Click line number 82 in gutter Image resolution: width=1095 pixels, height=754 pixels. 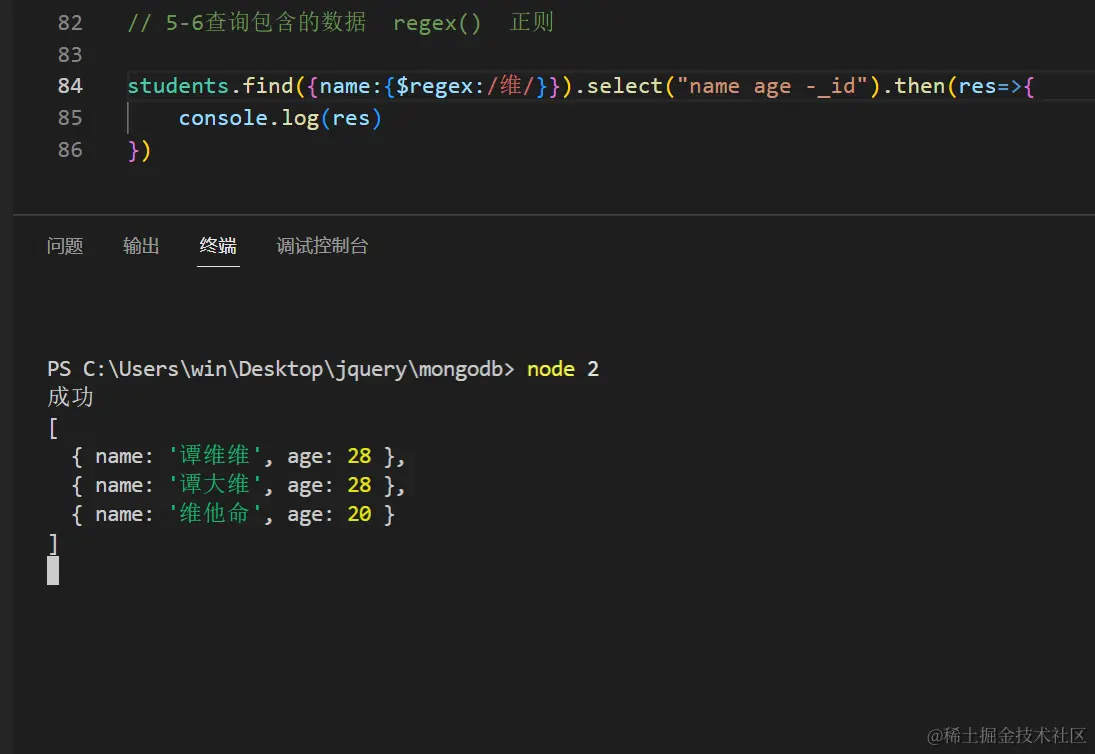tap(70, 23)
